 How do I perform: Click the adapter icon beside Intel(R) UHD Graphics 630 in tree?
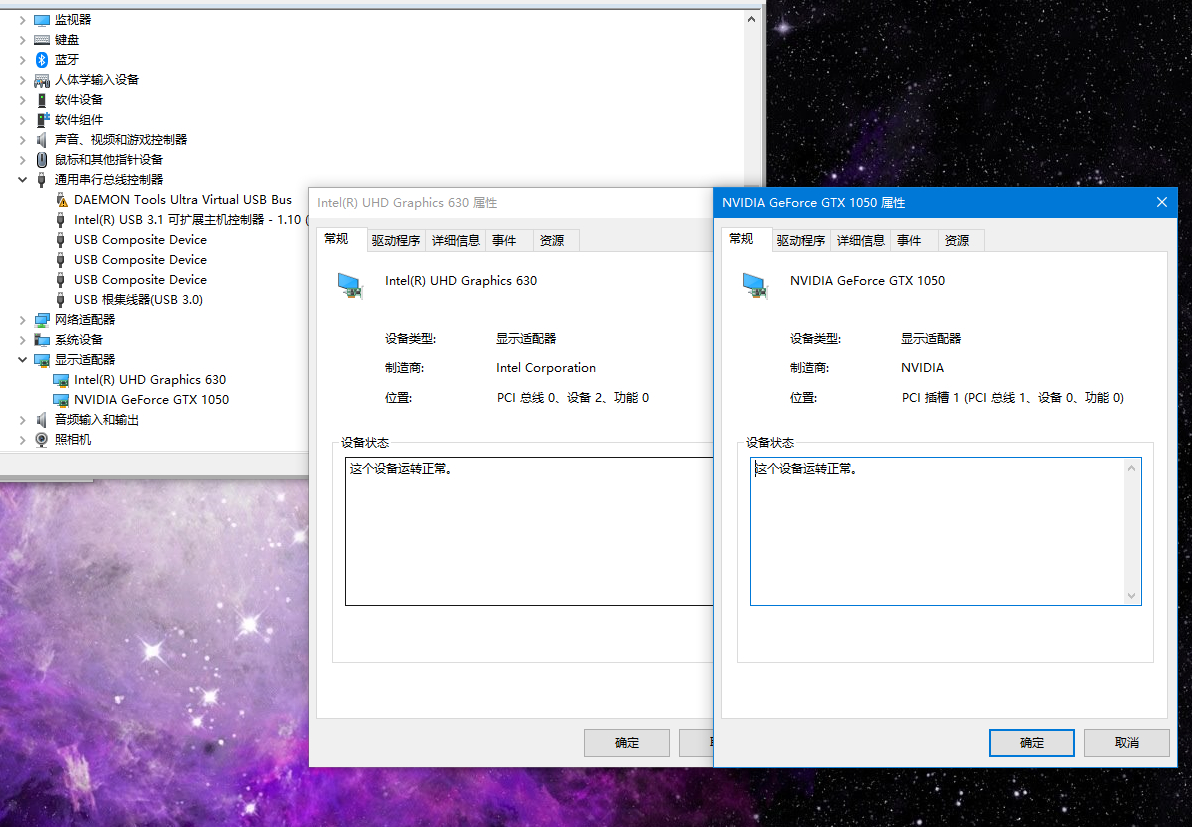[x=61, y=379]
